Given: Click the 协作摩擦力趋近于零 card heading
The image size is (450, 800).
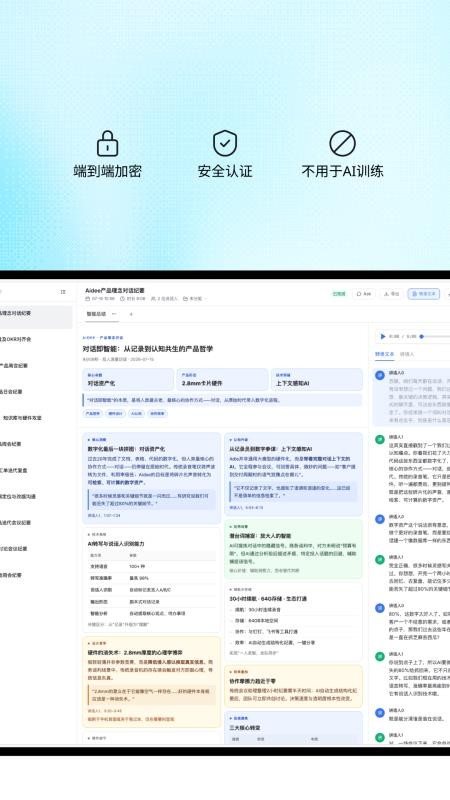Looking at the screenshot, I should coord(253,681).
